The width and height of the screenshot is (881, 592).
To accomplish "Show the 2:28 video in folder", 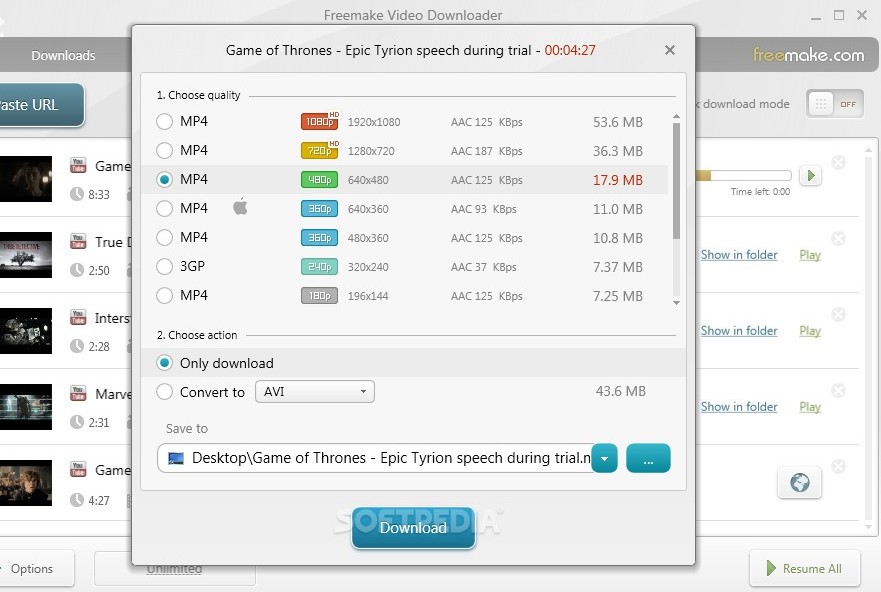I will click(739, 331).
